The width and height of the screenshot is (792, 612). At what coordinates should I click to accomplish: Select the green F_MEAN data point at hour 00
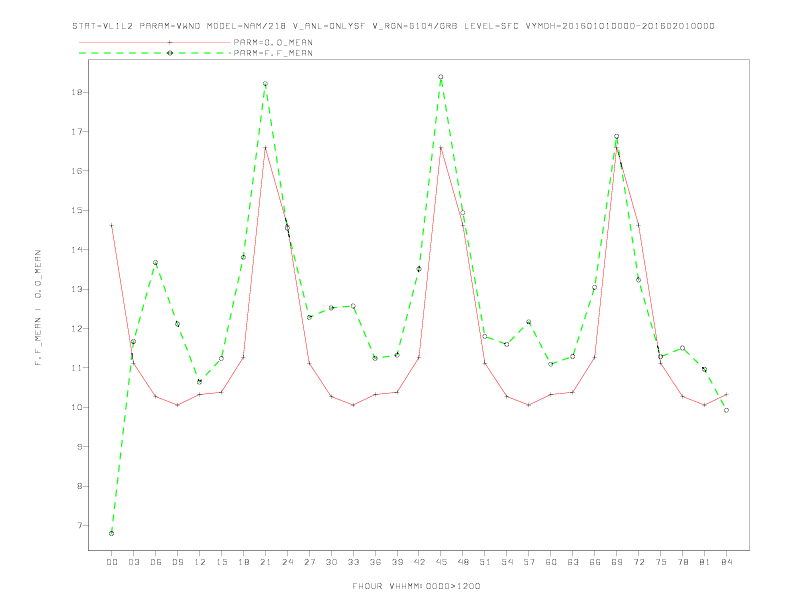point(112,533)
